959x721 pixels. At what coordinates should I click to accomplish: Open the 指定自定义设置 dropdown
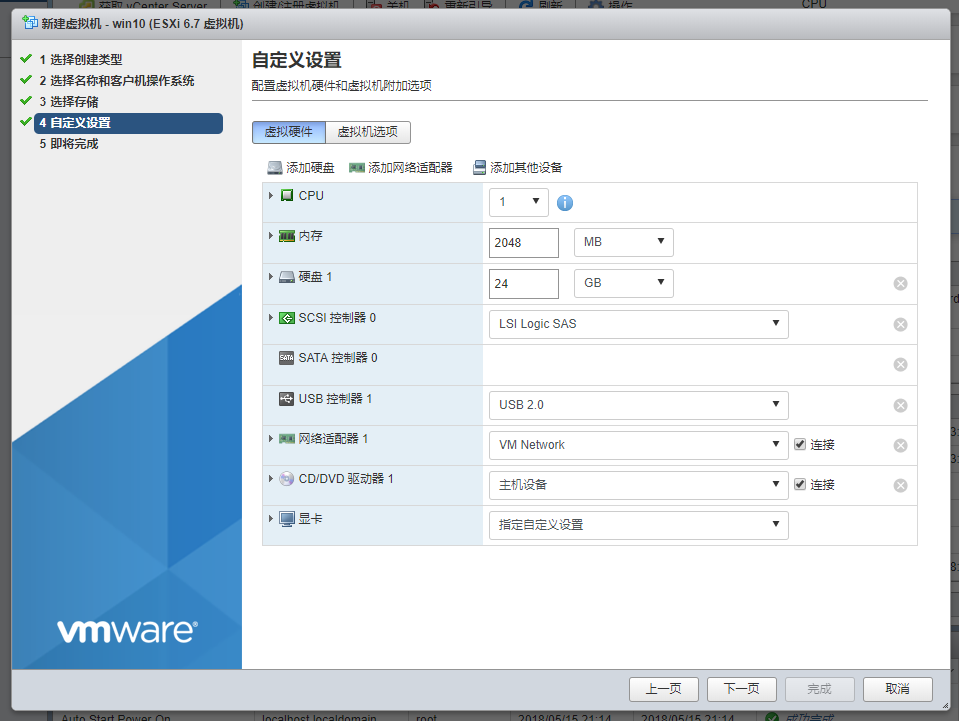639,525
